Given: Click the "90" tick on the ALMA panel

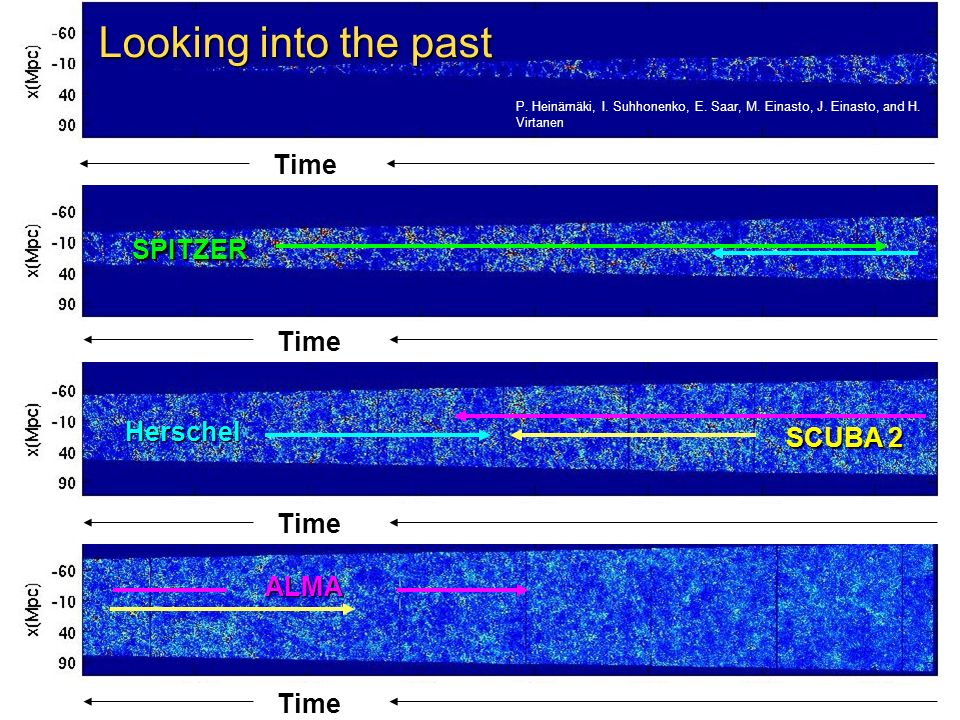Looking at the screenshot, I should click(67, 663).
